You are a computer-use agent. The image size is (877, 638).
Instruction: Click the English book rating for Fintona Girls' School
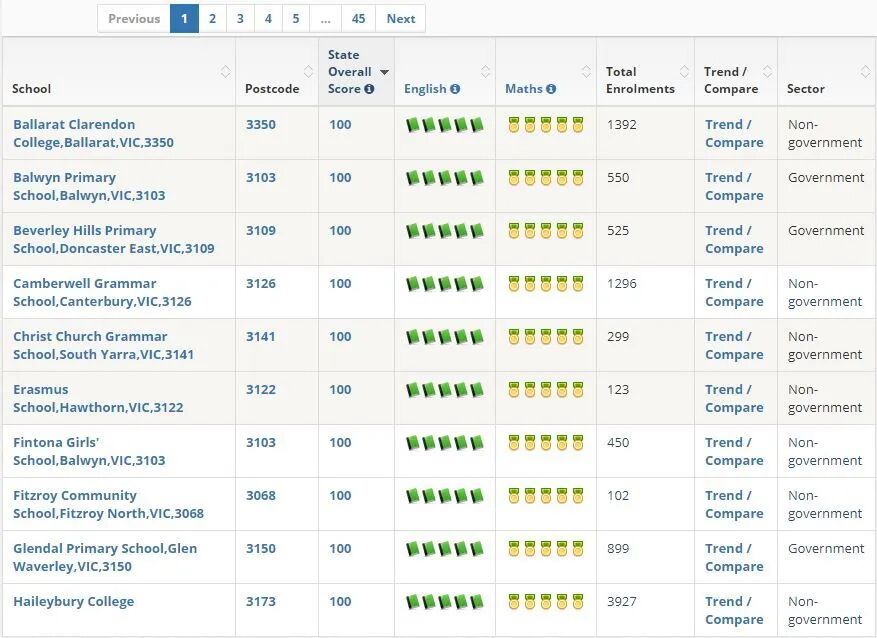pos(445,443)
